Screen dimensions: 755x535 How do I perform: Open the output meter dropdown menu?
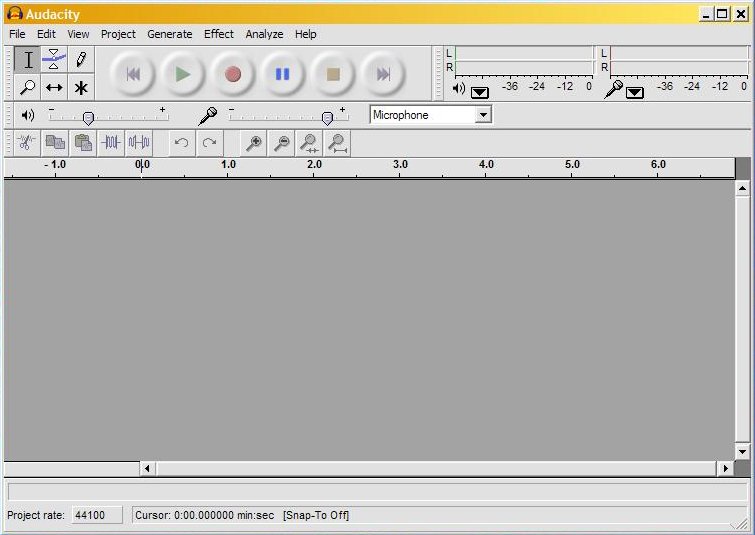tap(479, 91)
